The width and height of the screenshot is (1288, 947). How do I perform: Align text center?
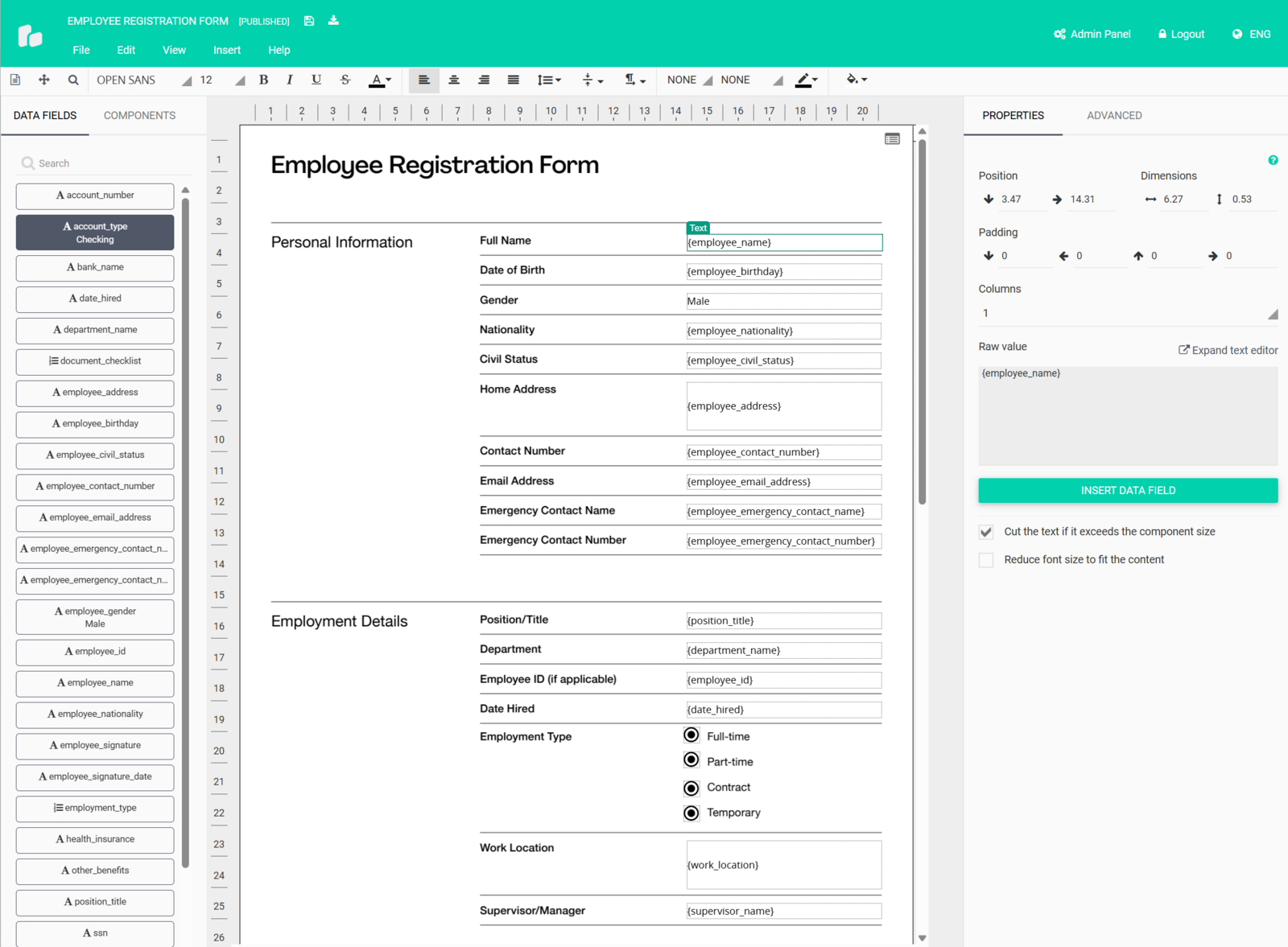pyautogui.click(x=454, y=80)
